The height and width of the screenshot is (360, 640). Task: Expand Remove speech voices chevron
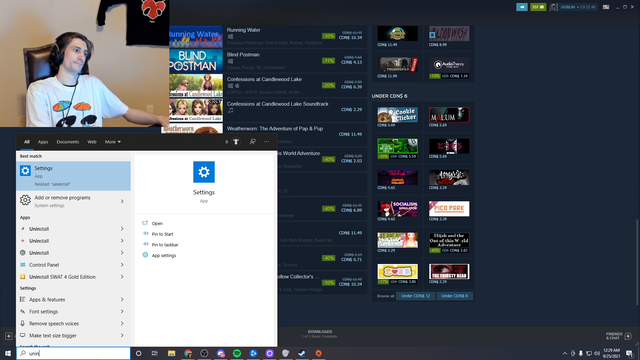click(x=122, y=323)
